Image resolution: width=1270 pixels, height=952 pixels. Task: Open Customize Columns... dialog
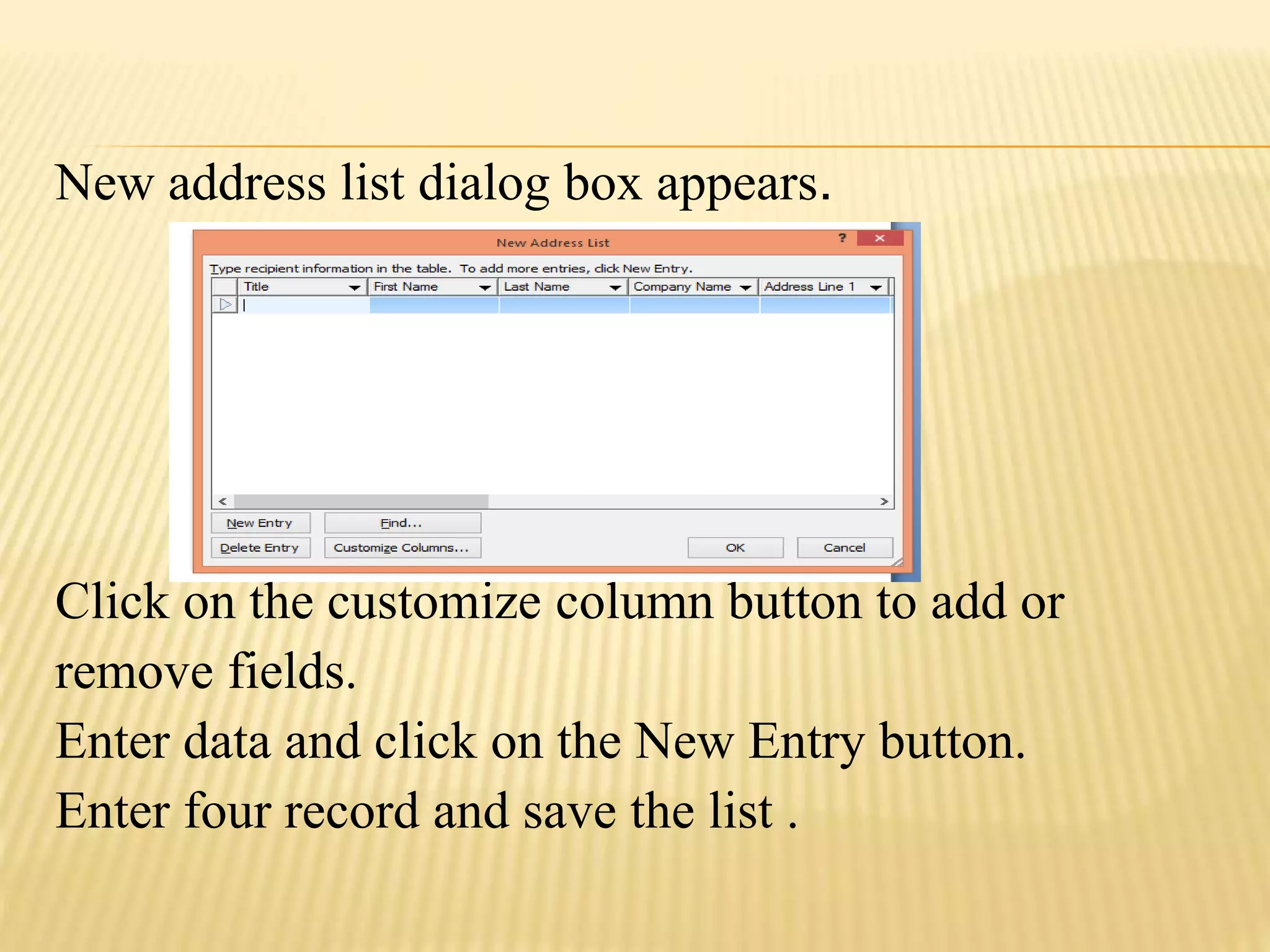click(402, 548)
